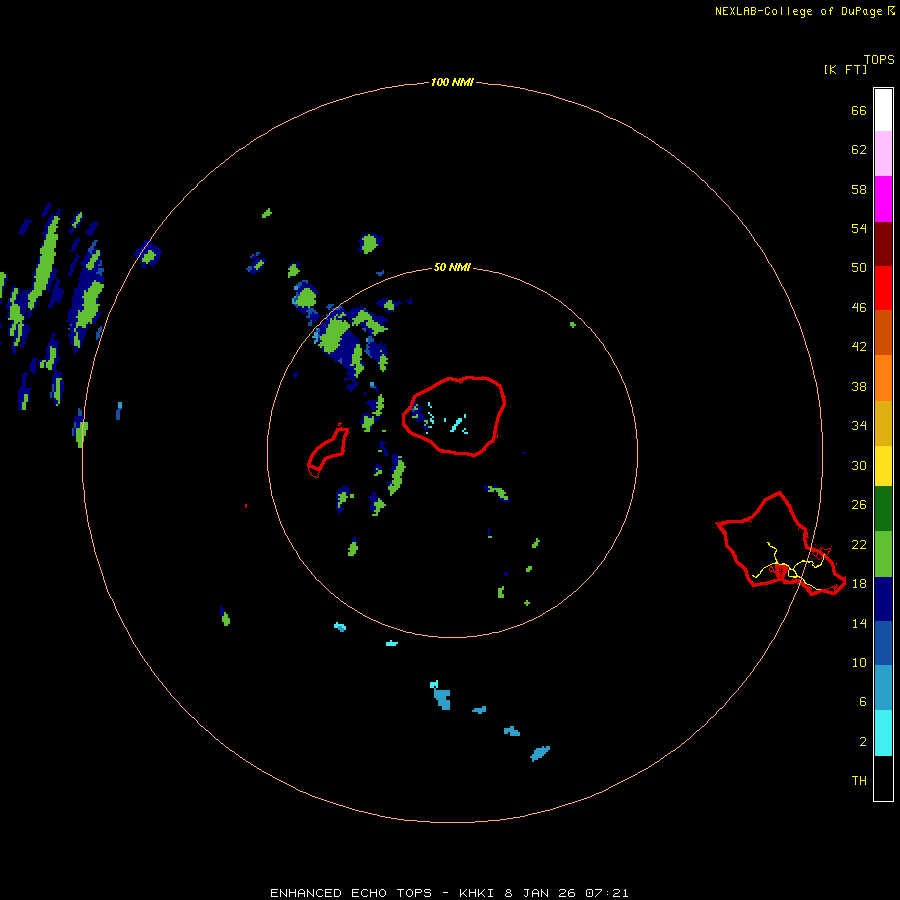Click the light green 26 kft swatch
The image size is (900, 900).
[x=883, y=554]
